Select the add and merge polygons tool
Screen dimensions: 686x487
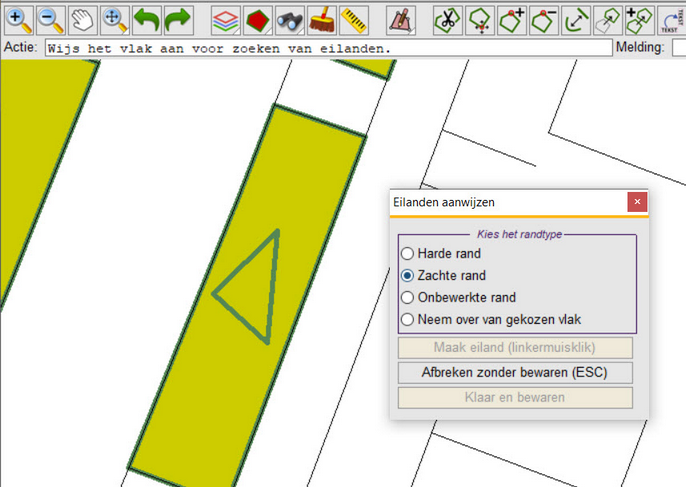click(x=640, y=20)
